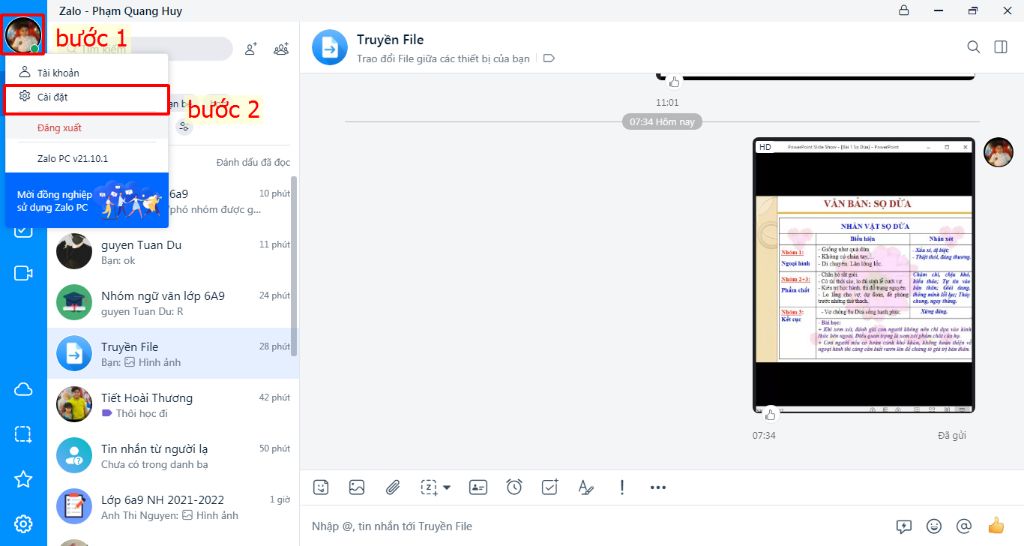
Task: Click the label tag icon in chat header
Action: coord(549,58)
